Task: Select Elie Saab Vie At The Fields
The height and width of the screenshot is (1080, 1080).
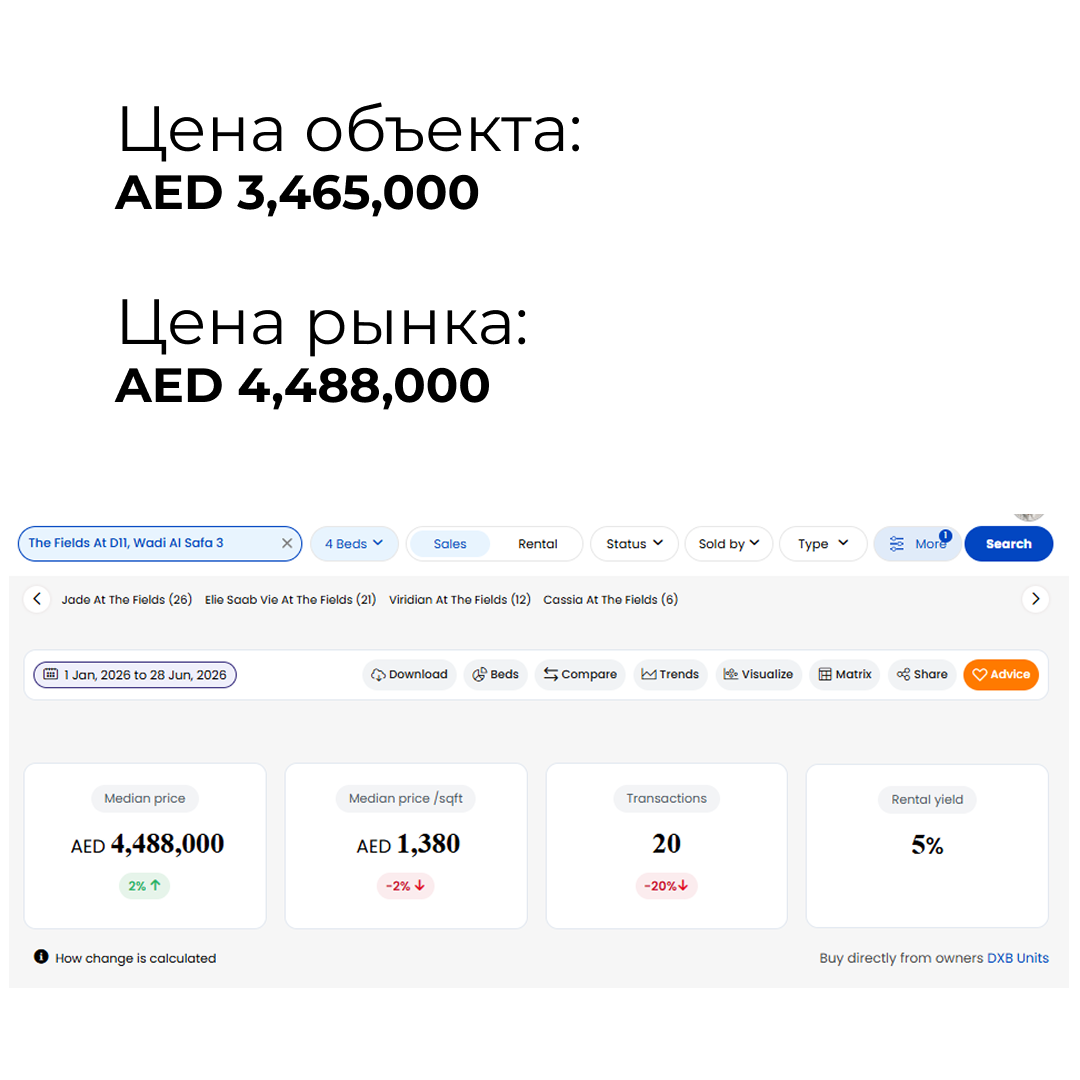Action: tap(290, 599)
